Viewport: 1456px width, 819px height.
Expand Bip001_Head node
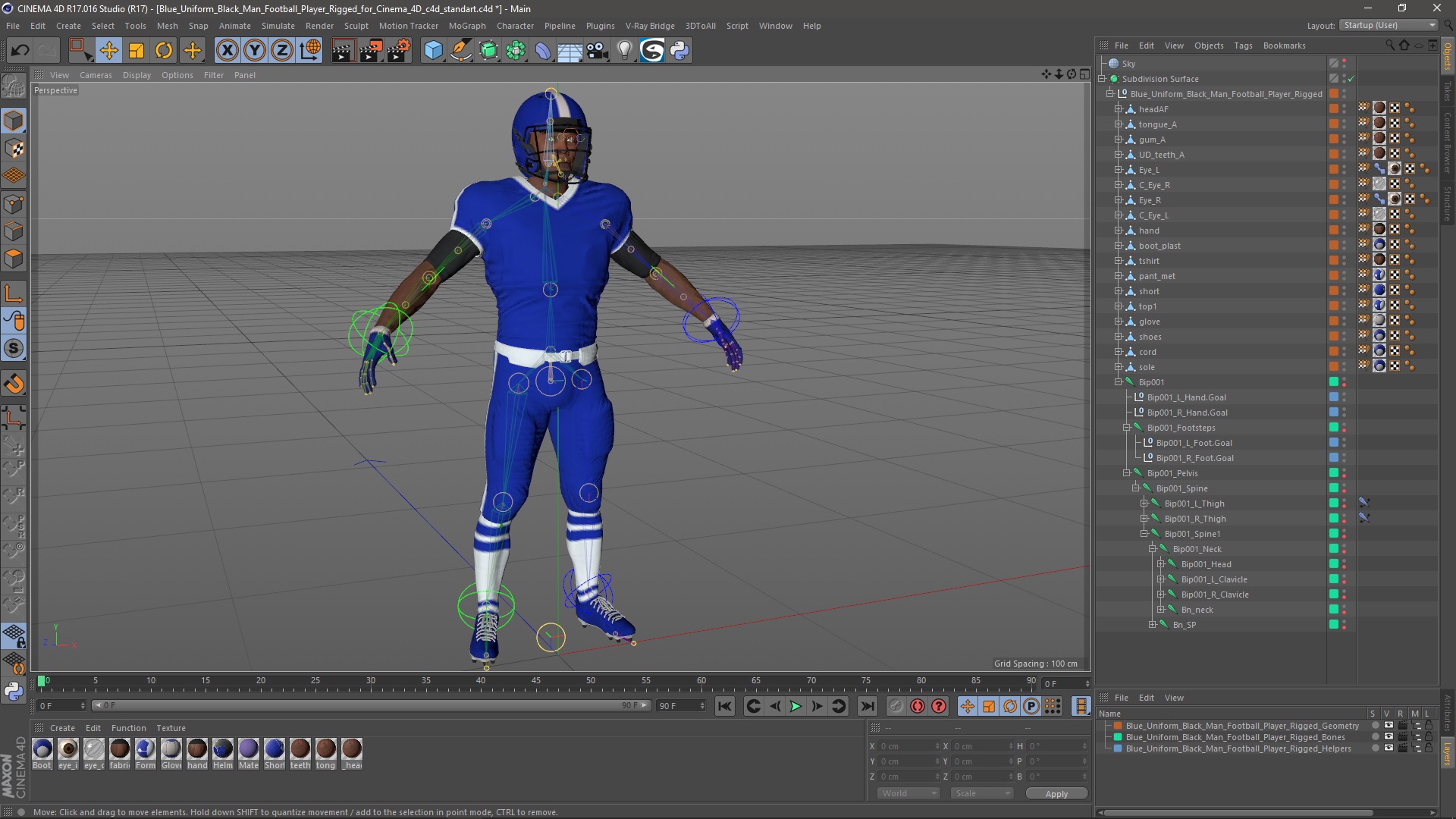click(1161, 564)
